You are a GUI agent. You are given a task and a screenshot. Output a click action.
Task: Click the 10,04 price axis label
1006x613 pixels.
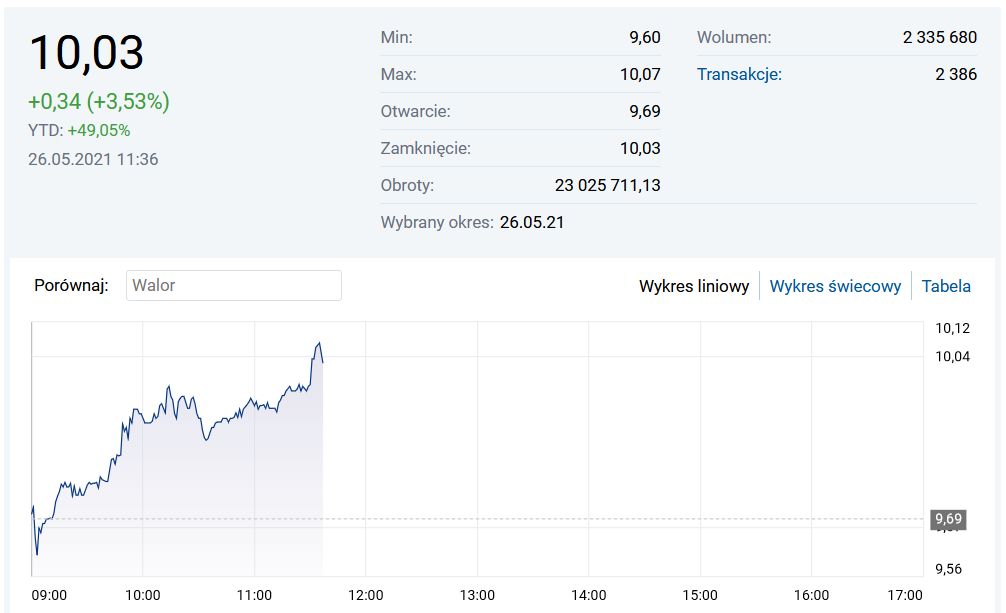[x=952, y=356]
